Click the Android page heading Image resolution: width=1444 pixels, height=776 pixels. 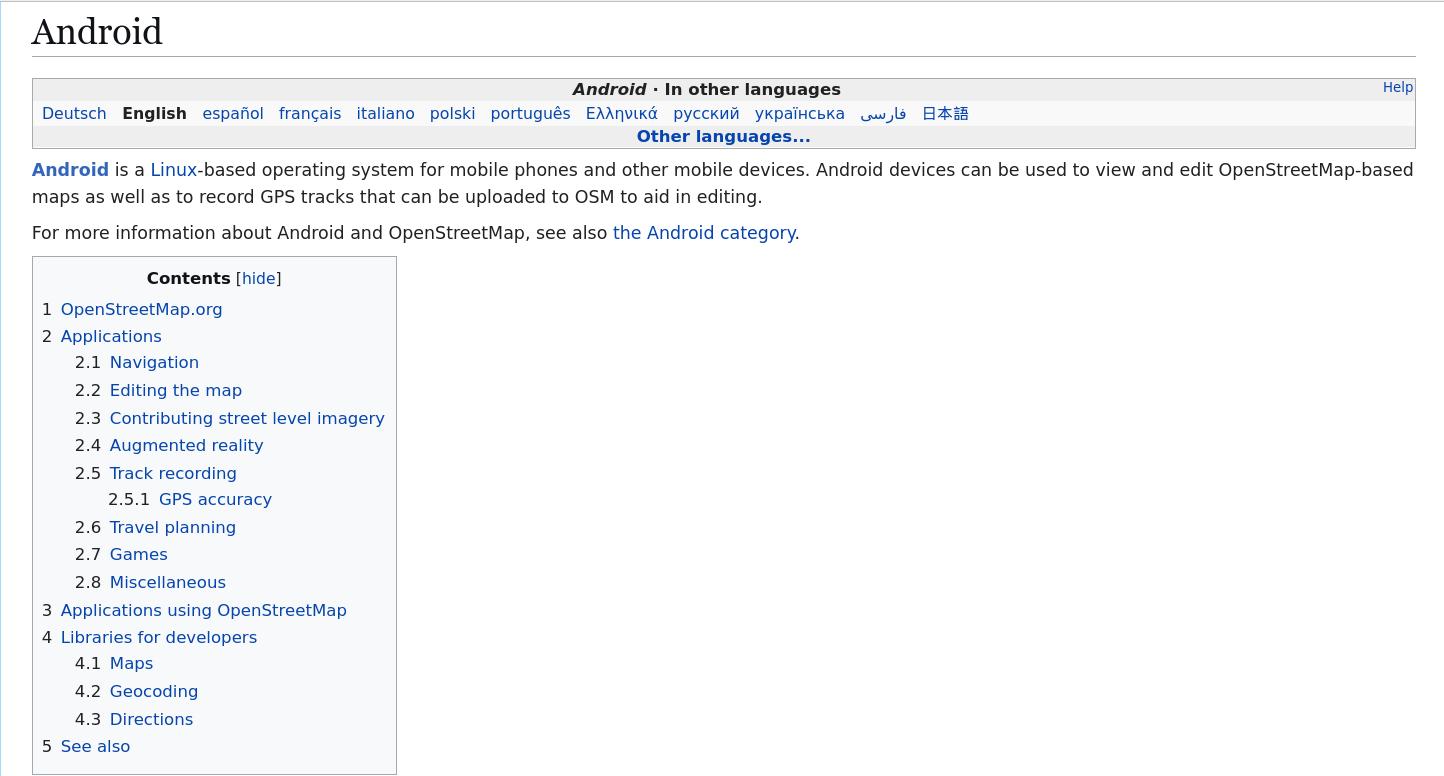pyautogui.click(x=97, y=32)
